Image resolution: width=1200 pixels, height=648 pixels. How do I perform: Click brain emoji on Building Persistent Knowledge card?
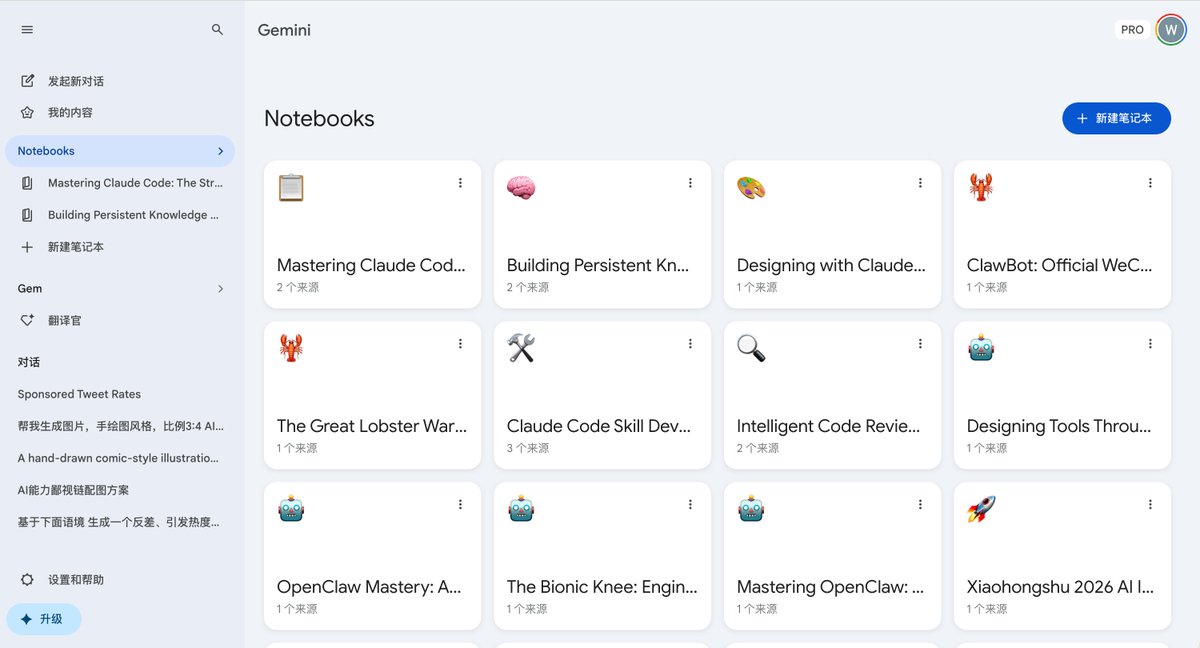[521, 187]
